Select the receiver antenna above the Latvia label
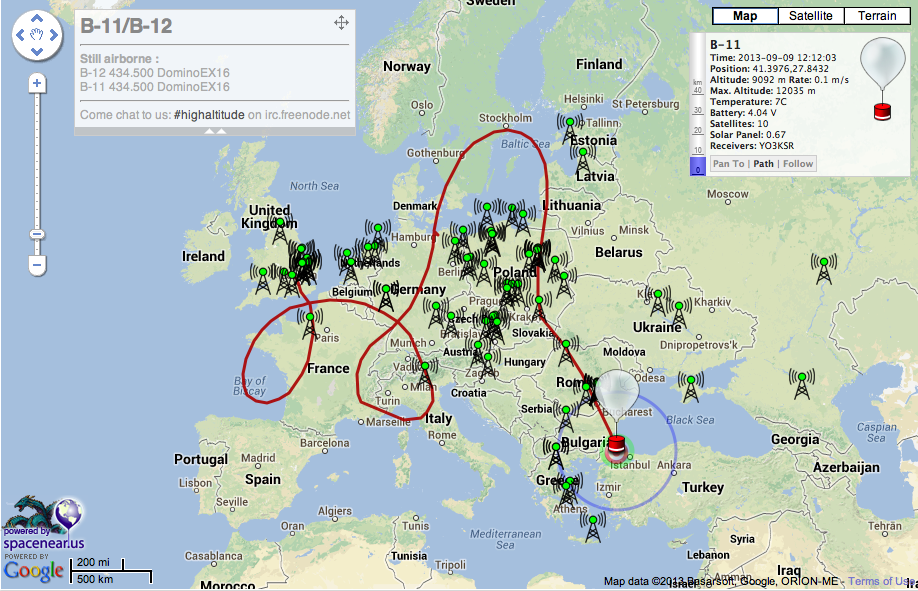The image size is (918, 591). click(583, 159)
